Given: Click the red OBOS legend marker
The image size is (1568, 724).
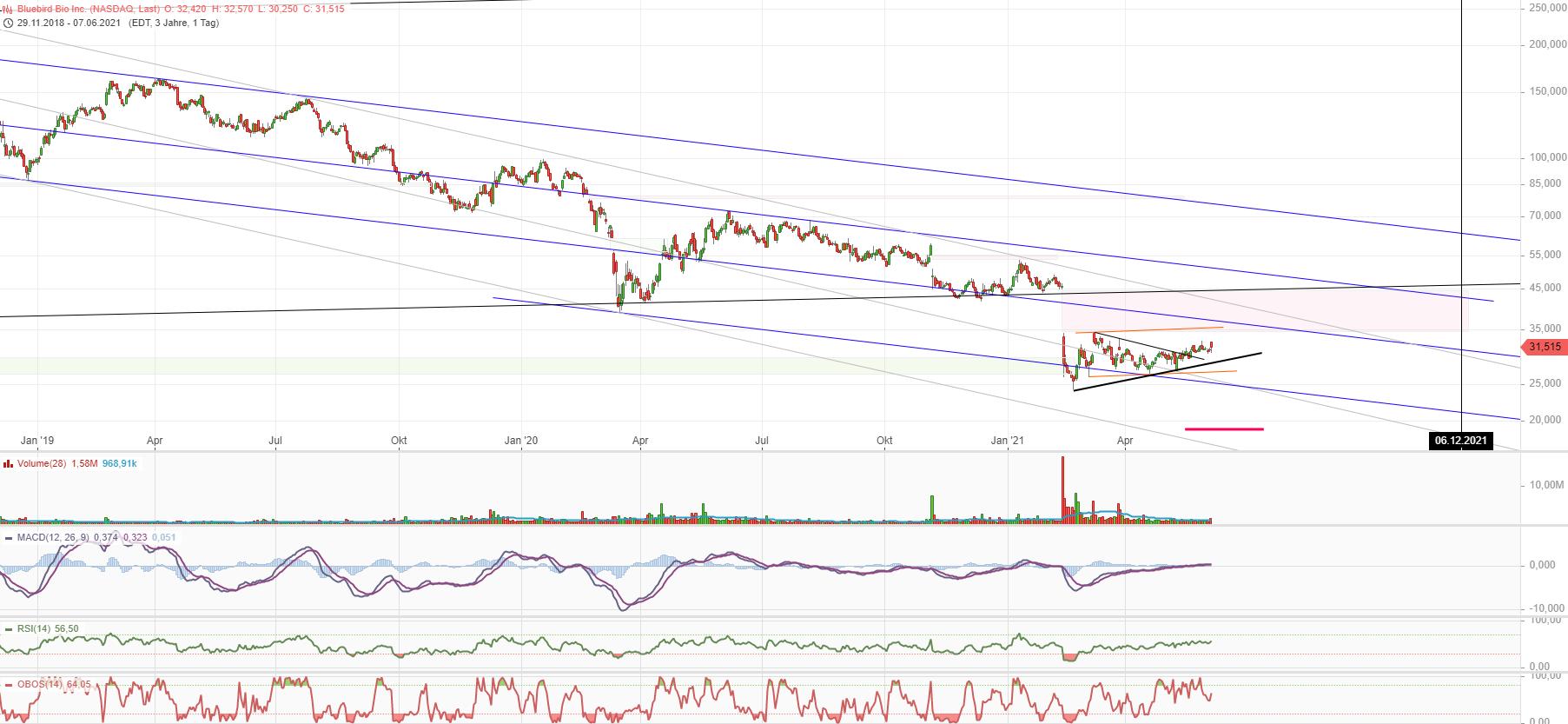Looking at the screenshot, I should pos(9,685).
